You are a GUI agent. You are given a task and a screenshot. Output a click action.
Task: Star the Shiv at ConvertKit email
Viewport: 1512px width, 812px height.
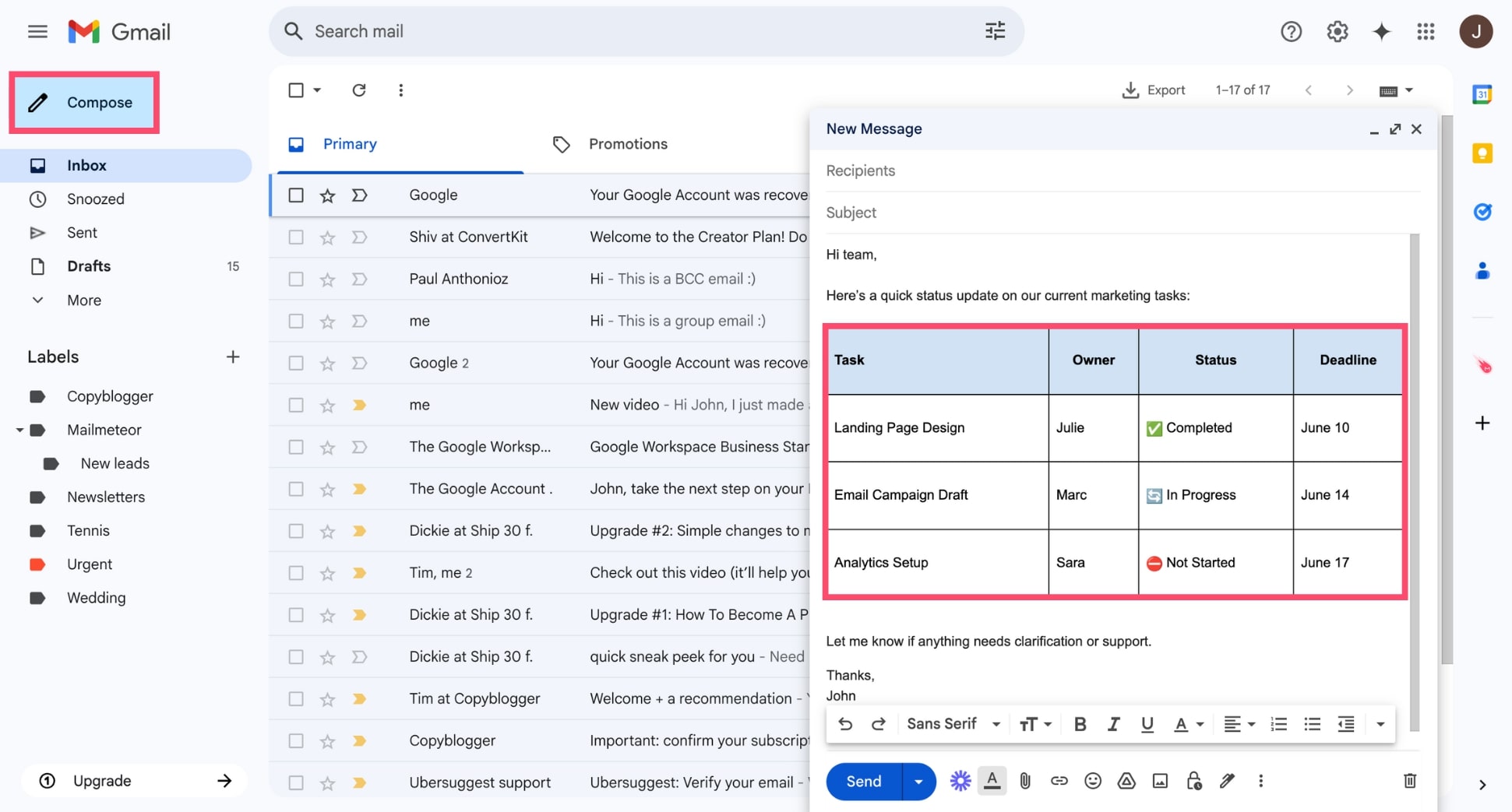327,237
